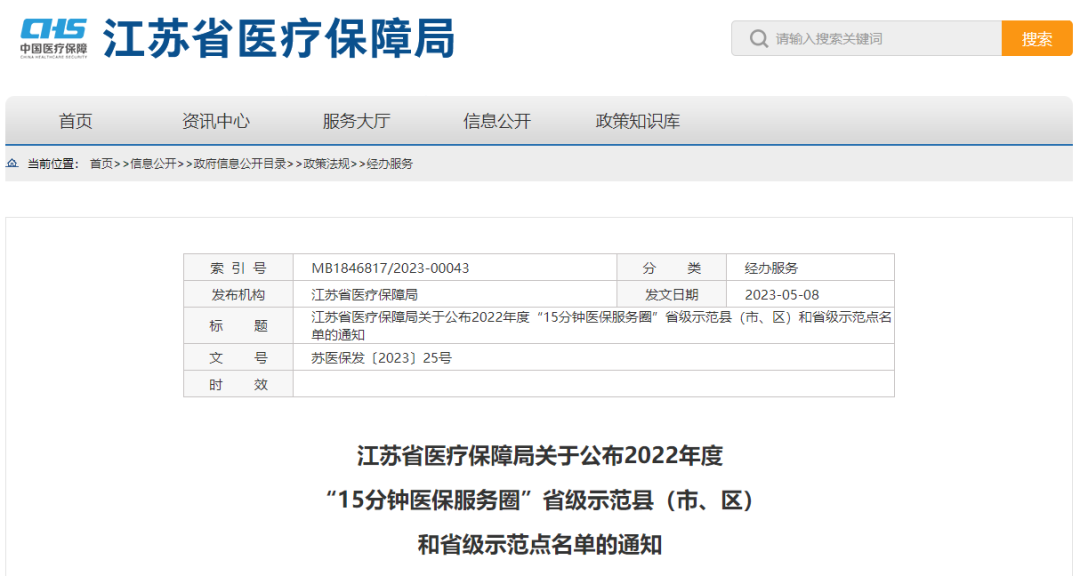Open the 资讯中心 navigation tab
The image size is (1080, 576).
(216, 121)
